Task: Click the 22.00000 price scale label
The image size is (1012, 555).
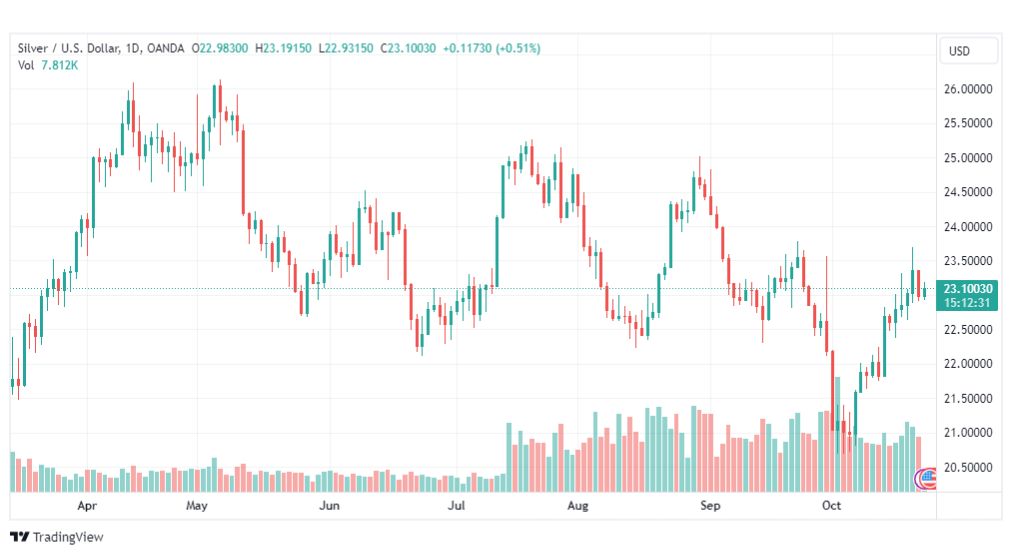Action: click(968, 364)
